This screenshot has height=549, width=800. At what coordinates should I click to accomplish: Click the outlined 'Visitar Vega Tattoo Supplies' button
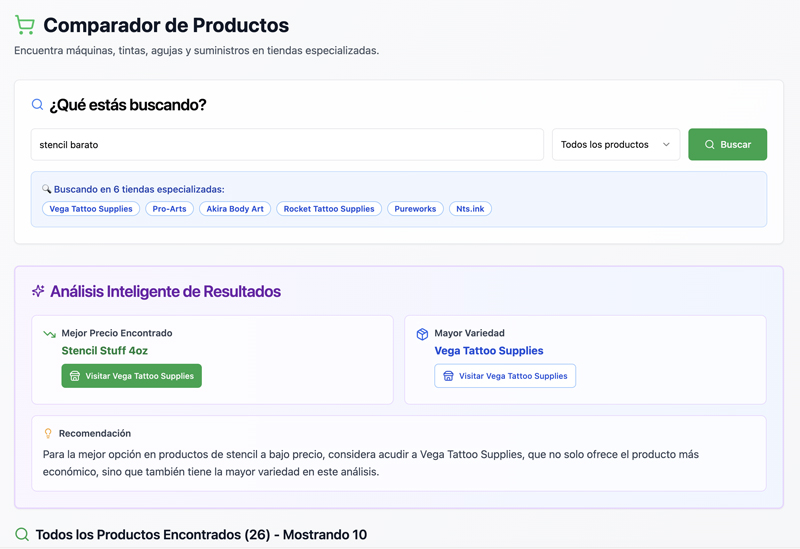click(505, 376)
